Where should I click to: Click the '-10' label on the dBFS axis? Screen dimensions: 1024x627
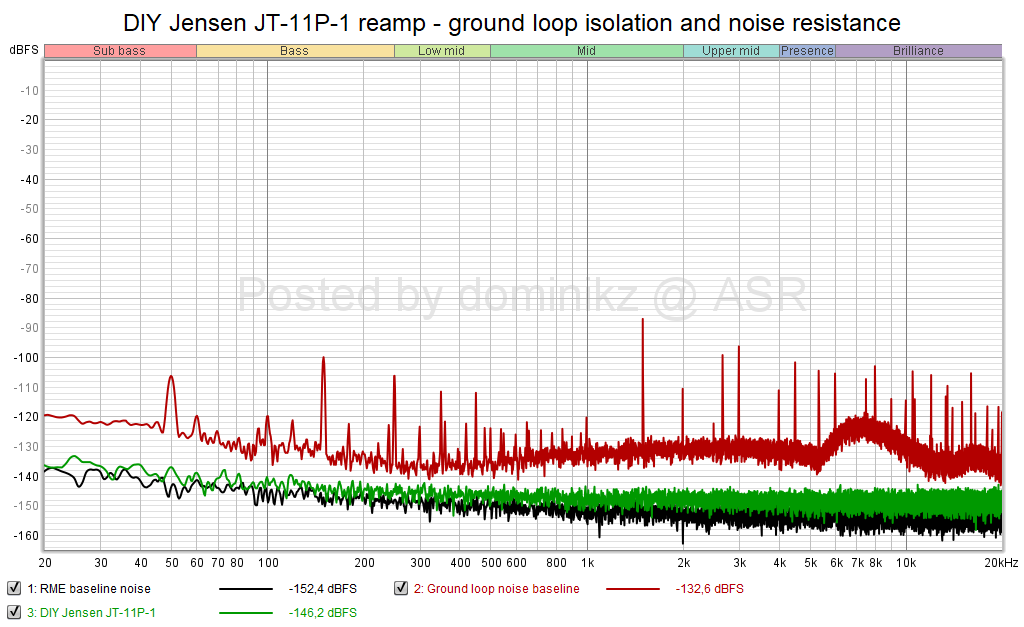point(29,91)
